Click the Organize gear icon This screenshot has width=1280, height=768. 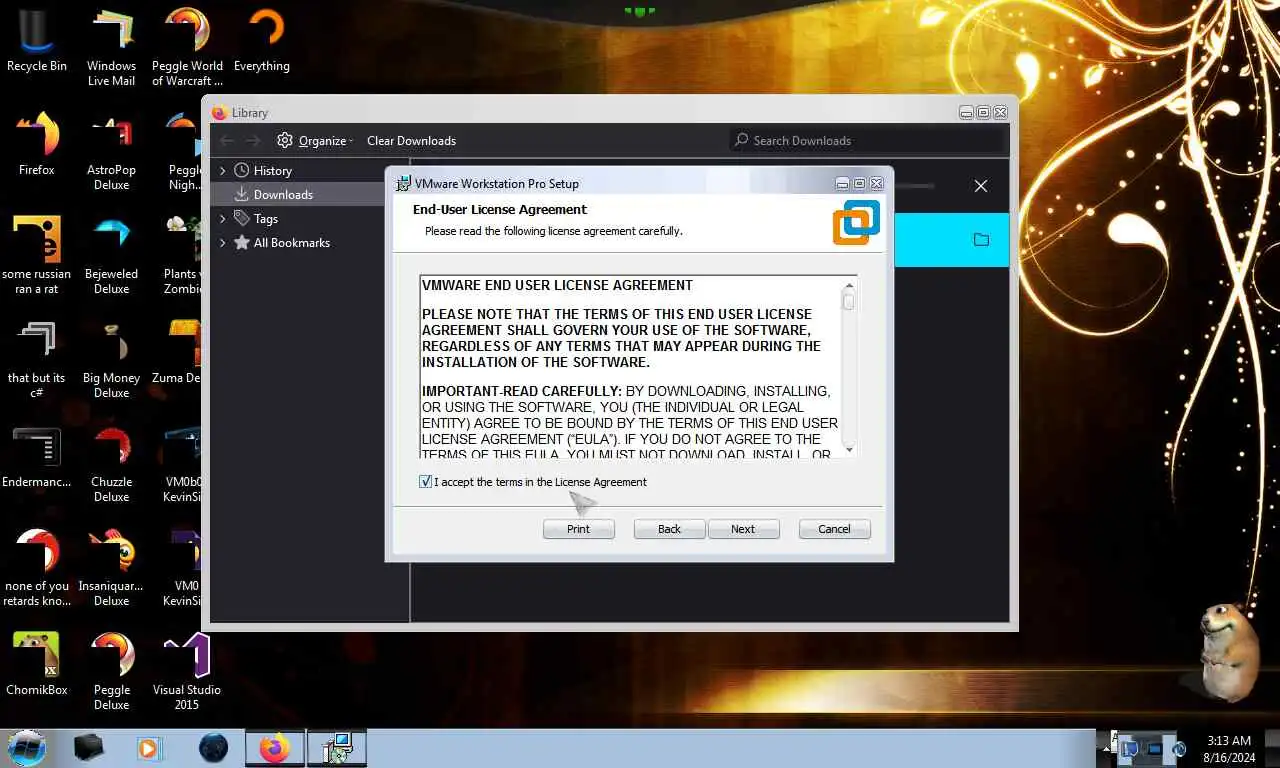[x=285, y=141]
